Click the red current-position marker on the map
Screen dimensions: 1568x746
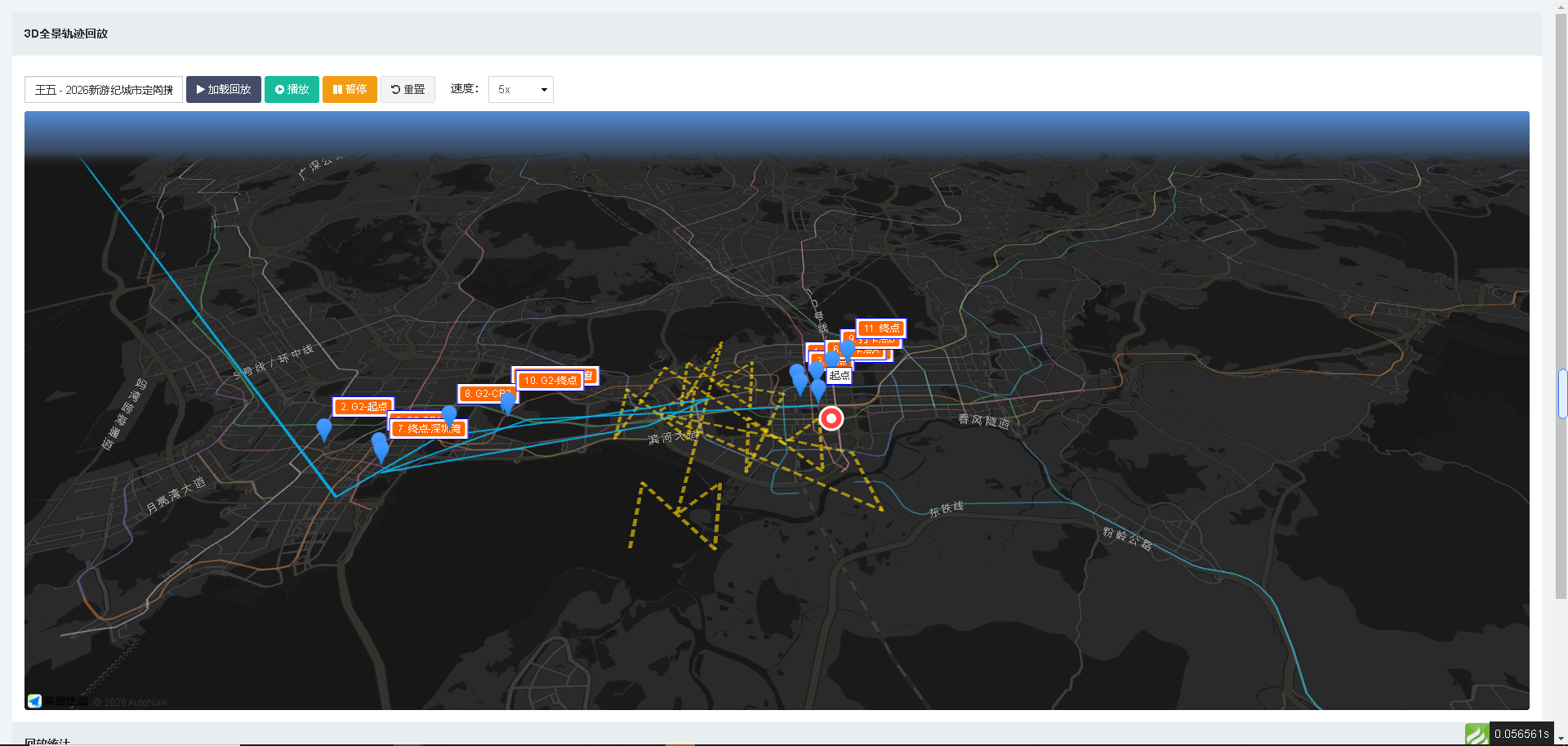pyautogui.click(x=831, y=418)
